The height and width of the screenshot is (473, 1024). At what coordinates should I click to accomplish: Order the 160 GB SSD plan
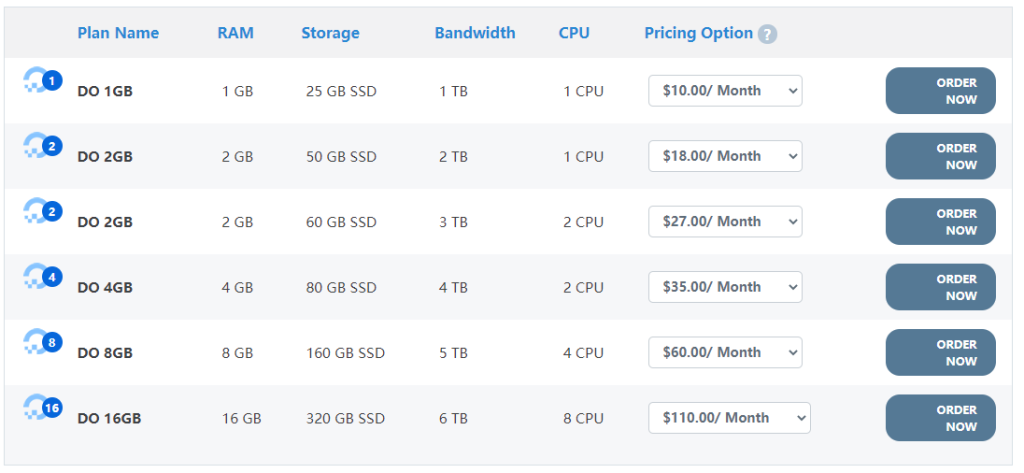coord(940,353)
